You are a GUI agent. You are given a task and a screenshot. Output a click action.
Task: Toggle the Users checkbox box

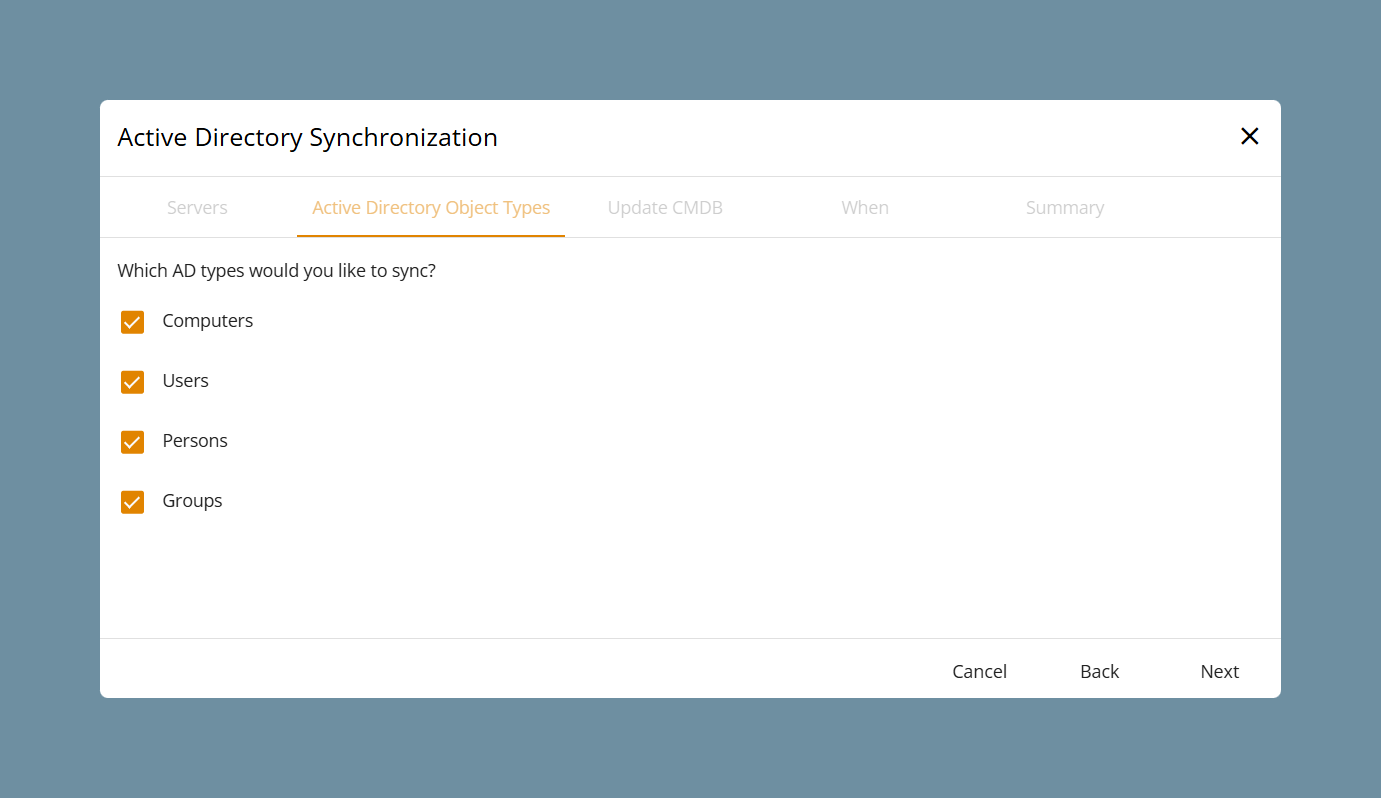click(x=132, y=382)
